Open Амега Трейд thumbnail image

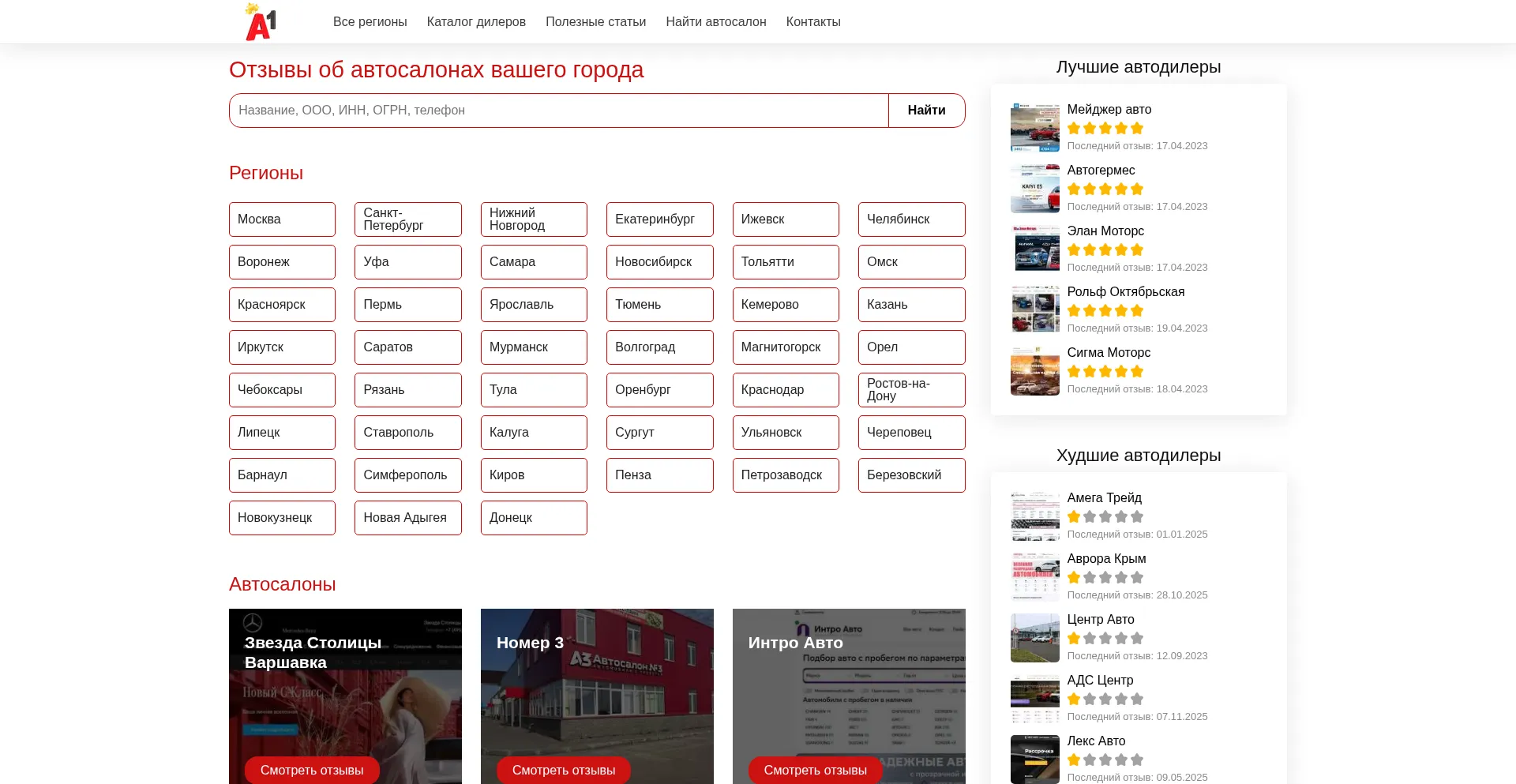1034,516
